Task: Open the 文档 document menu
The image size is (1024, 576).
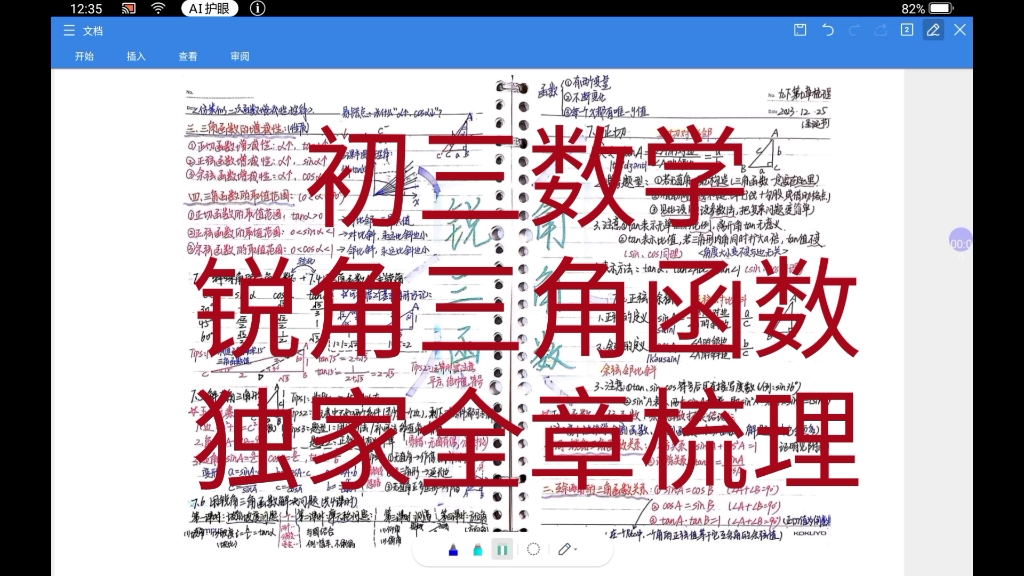Action: pos(92,30)
